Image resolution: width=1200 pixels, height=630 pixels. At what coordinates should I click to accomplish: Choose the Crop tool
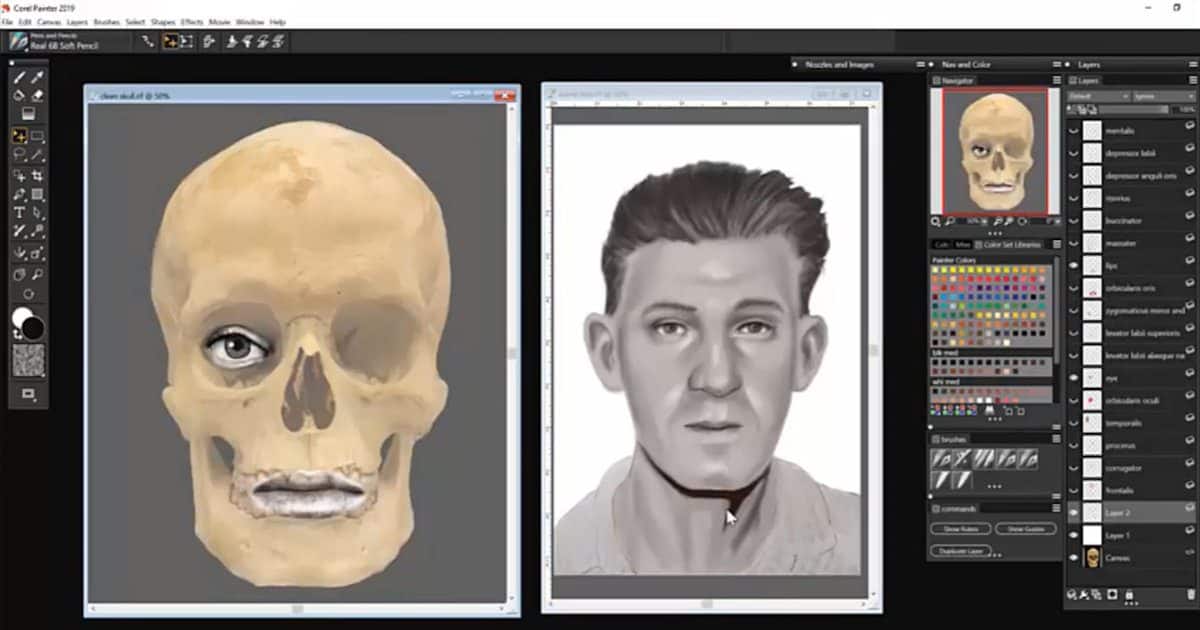(37, 175)
